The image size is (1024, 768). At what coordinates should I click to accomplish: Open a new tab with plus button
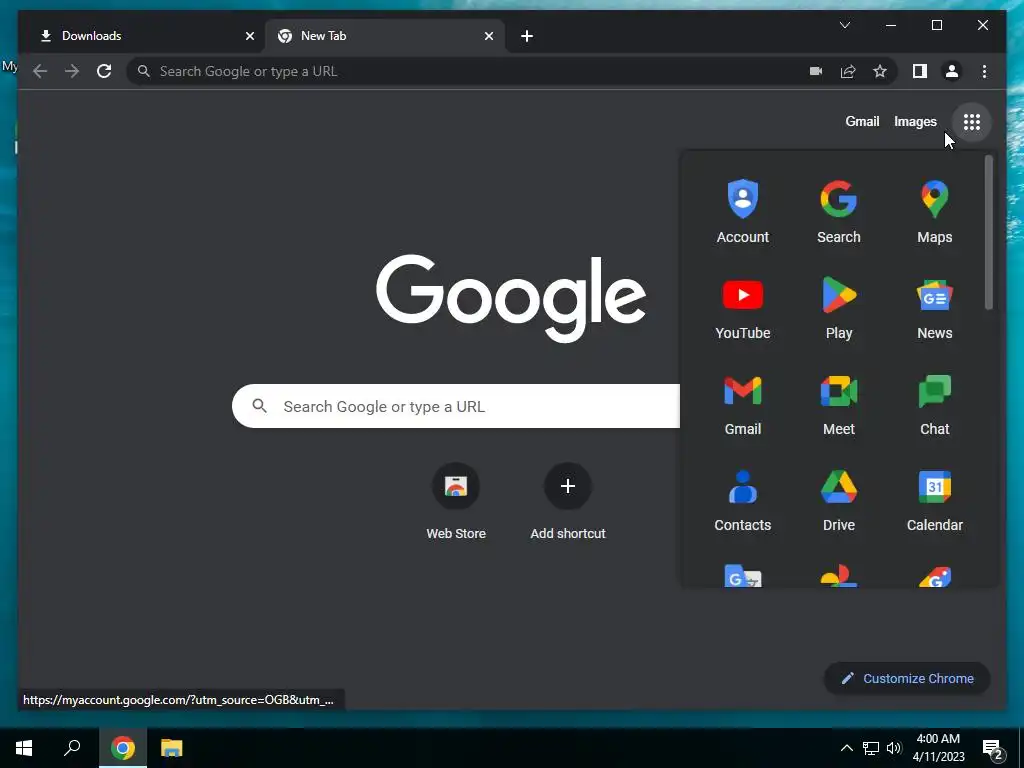click(527, 36)
